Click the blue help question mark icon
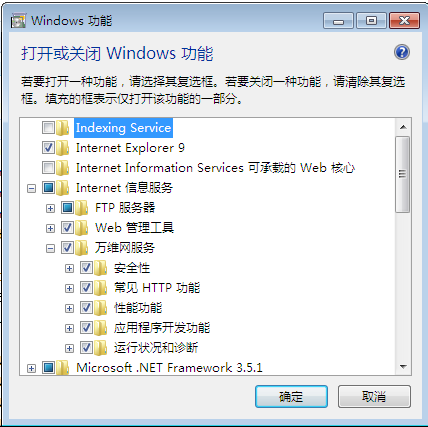The width and height of the screenshot is (428, 427). (402, 52)
